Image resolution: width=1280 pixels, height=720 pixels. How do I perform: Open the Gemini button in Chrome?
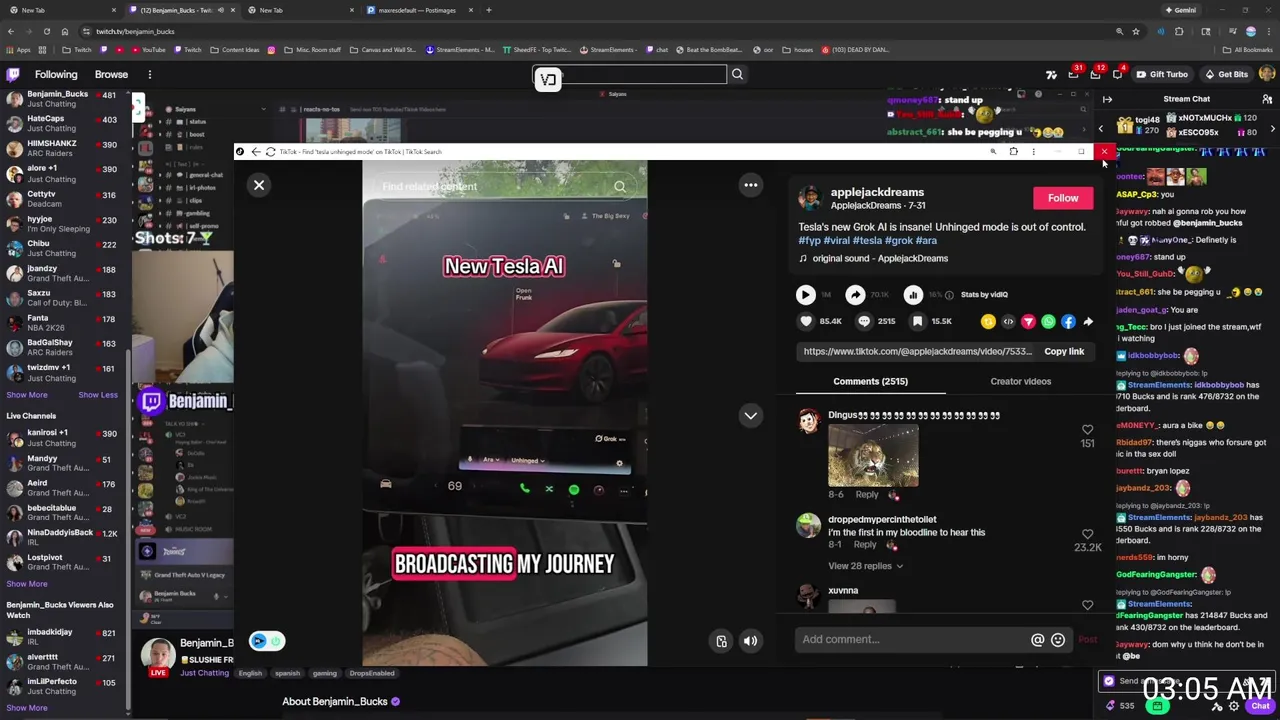[1180, 10]
